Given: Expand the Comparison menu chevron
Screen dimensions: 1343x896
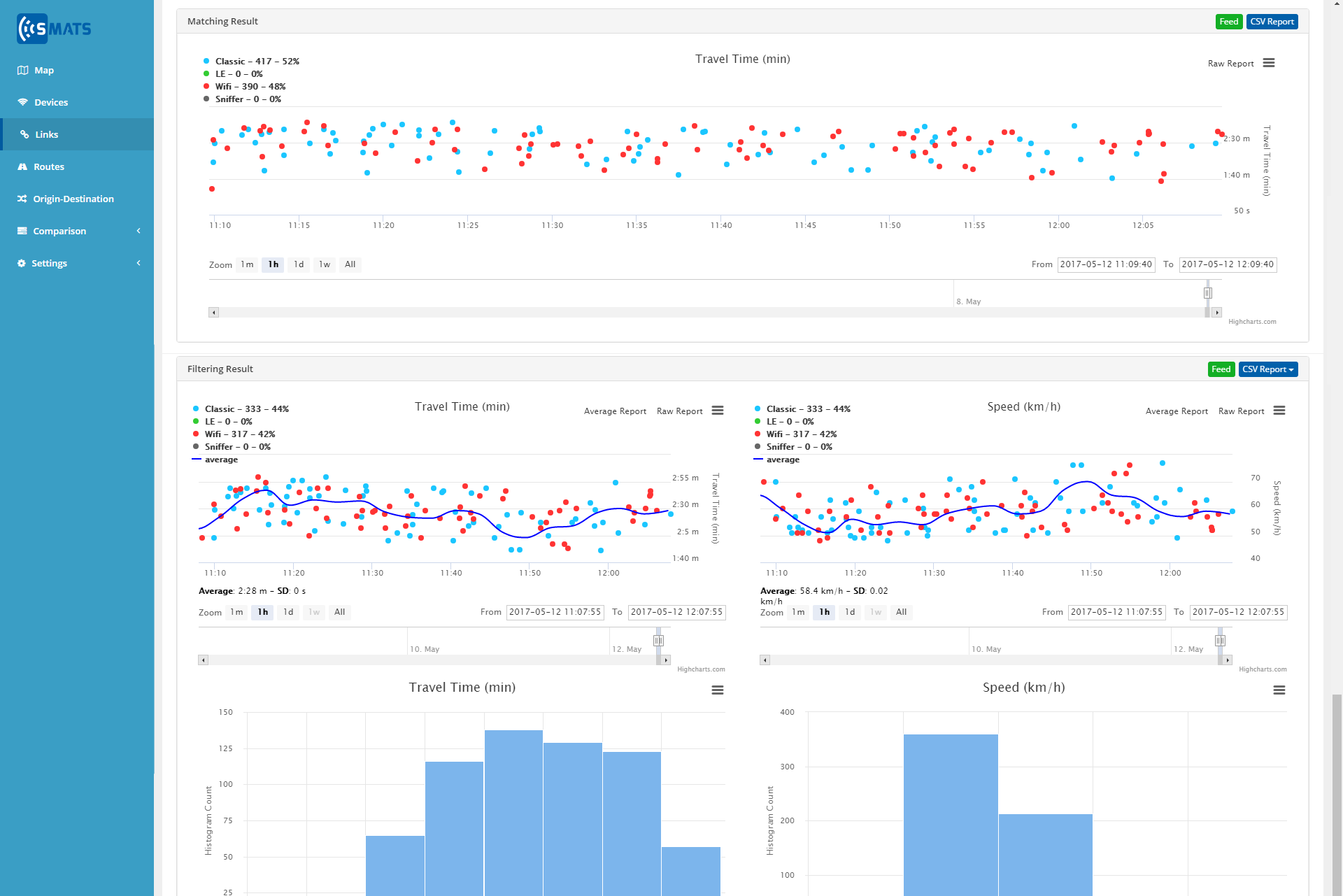Looking at the screenshot, I should pyautogui.click(x=138, y=231).
